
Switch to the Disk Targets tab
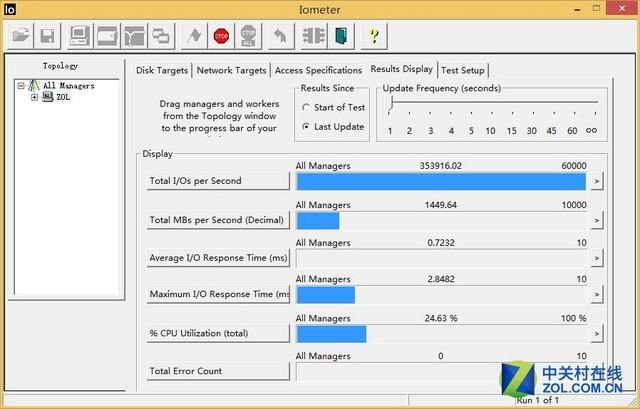click(x=162, y=70)
